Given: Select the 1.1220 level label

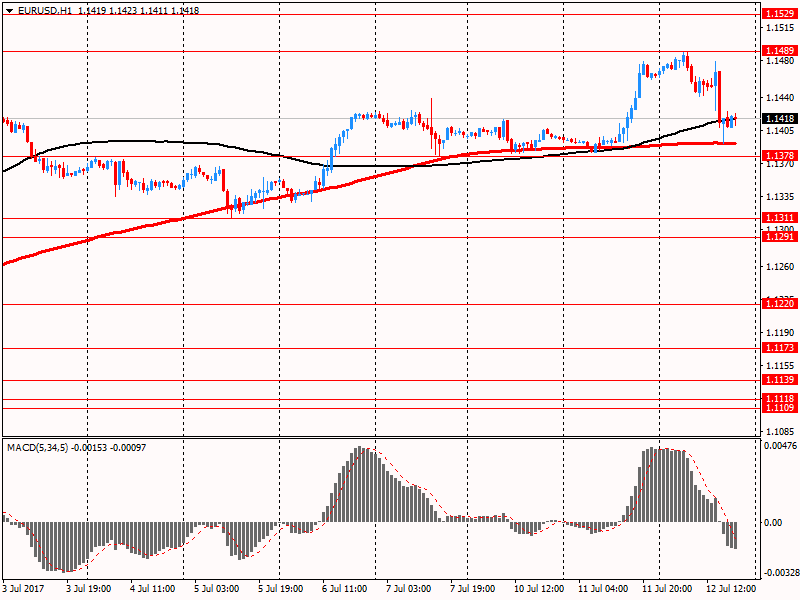Looking at the screenshot, I should 779,304.
